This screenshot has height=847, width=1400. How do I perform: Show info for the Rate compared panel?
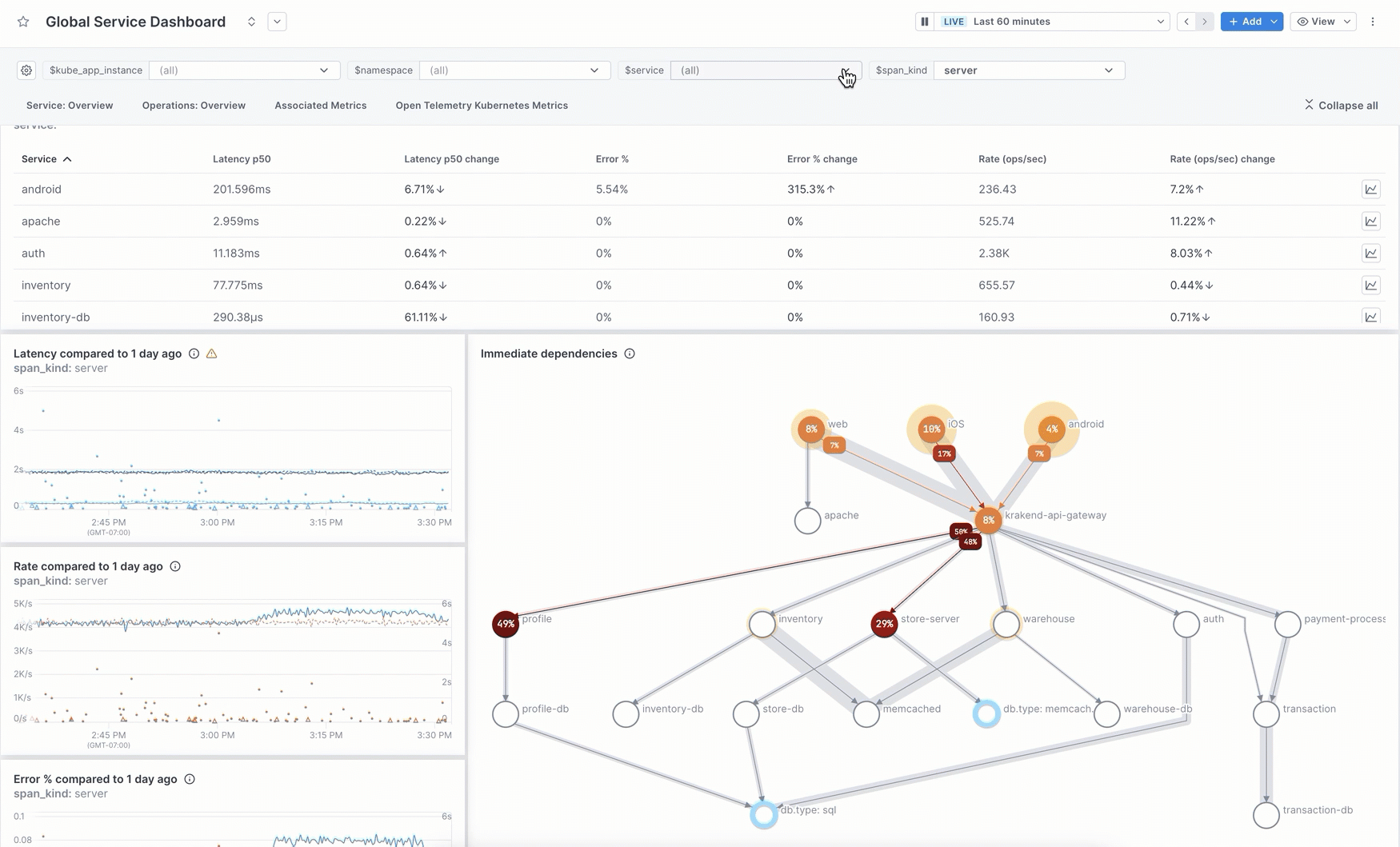(175, 565)
